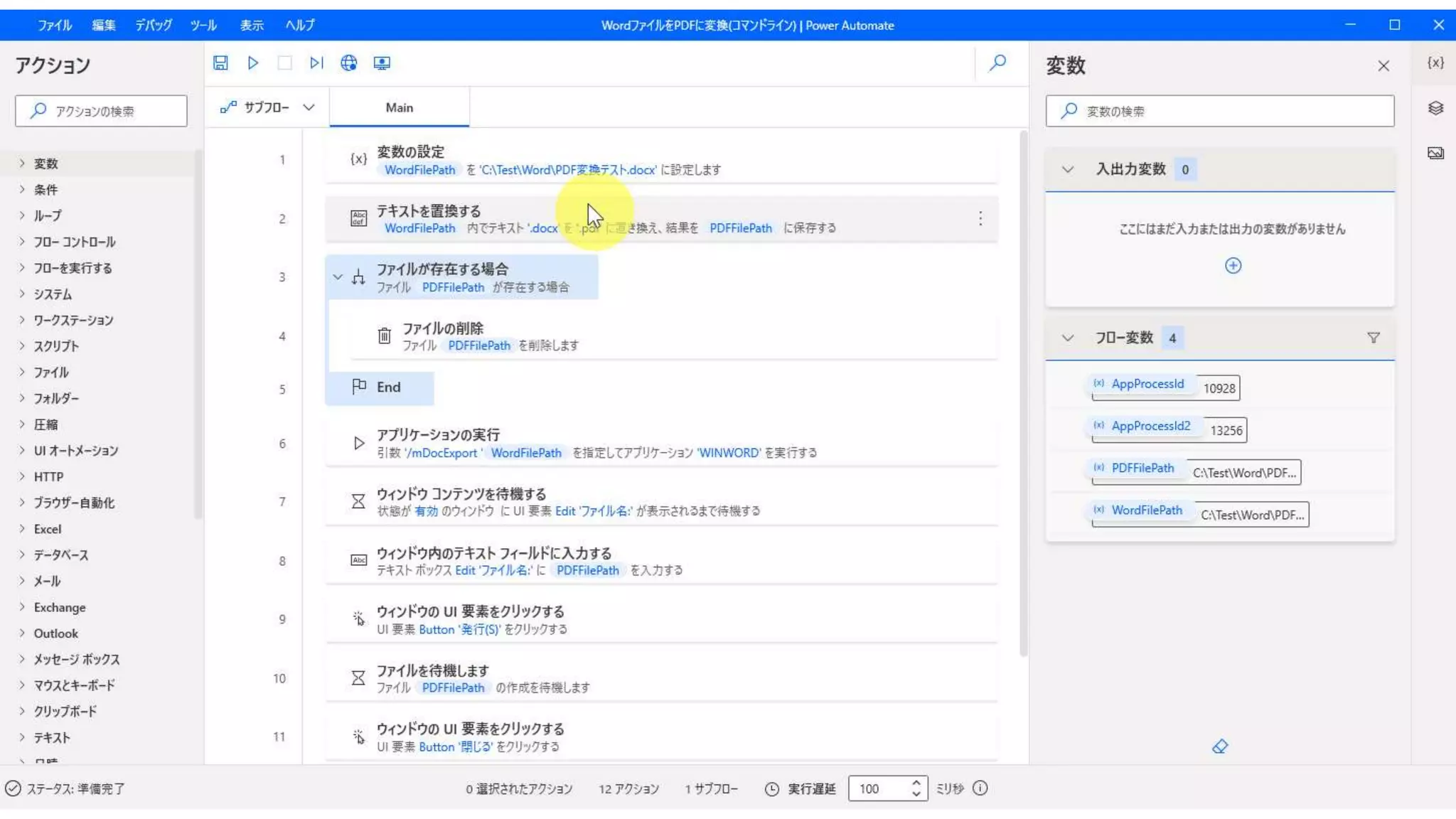1456x819 pixels.
Task: Save the flow with the floppy disk icon
Action: point(220,63)
